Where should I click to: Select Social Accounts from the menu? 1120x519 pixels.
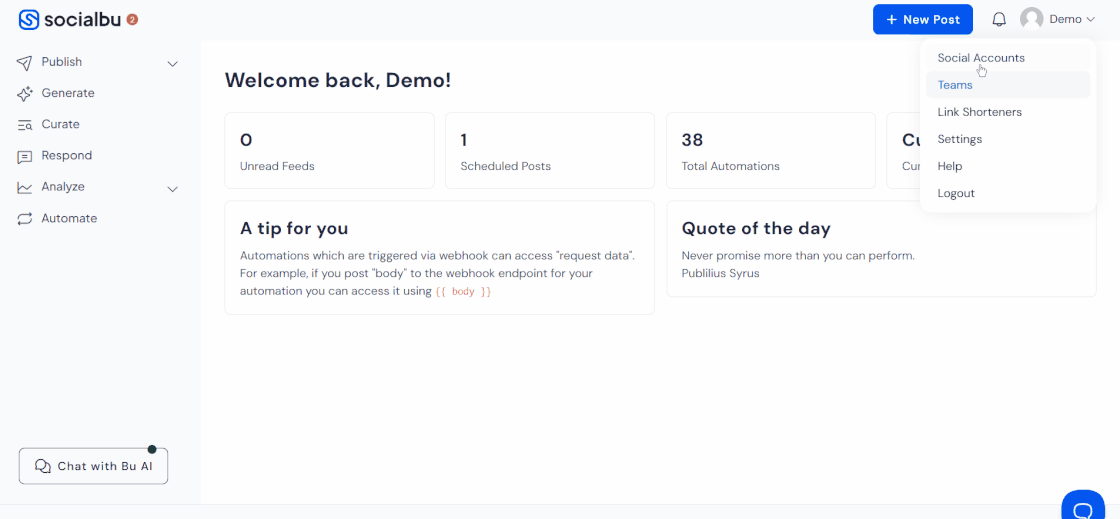[x=981, y=58]
